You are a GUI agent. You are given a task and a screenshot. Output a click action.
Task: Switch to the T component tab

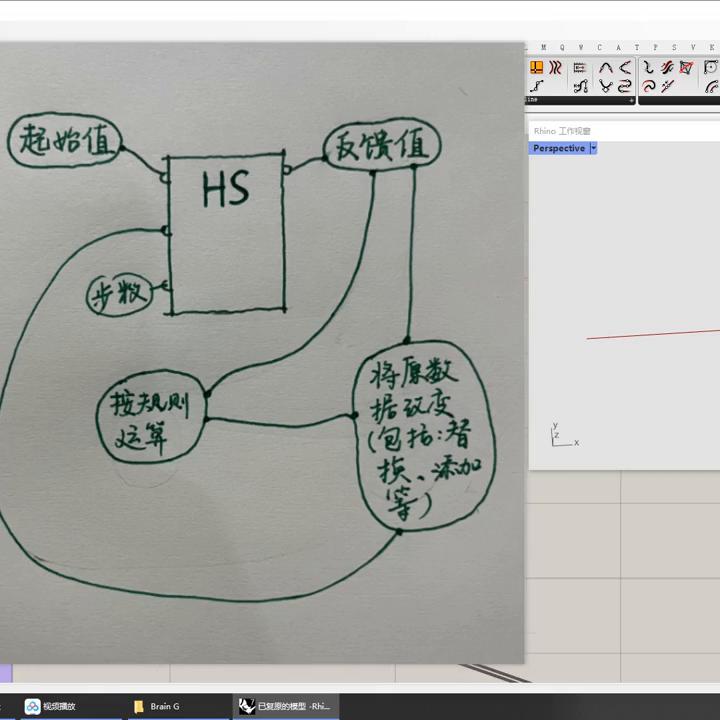(636, 47)
